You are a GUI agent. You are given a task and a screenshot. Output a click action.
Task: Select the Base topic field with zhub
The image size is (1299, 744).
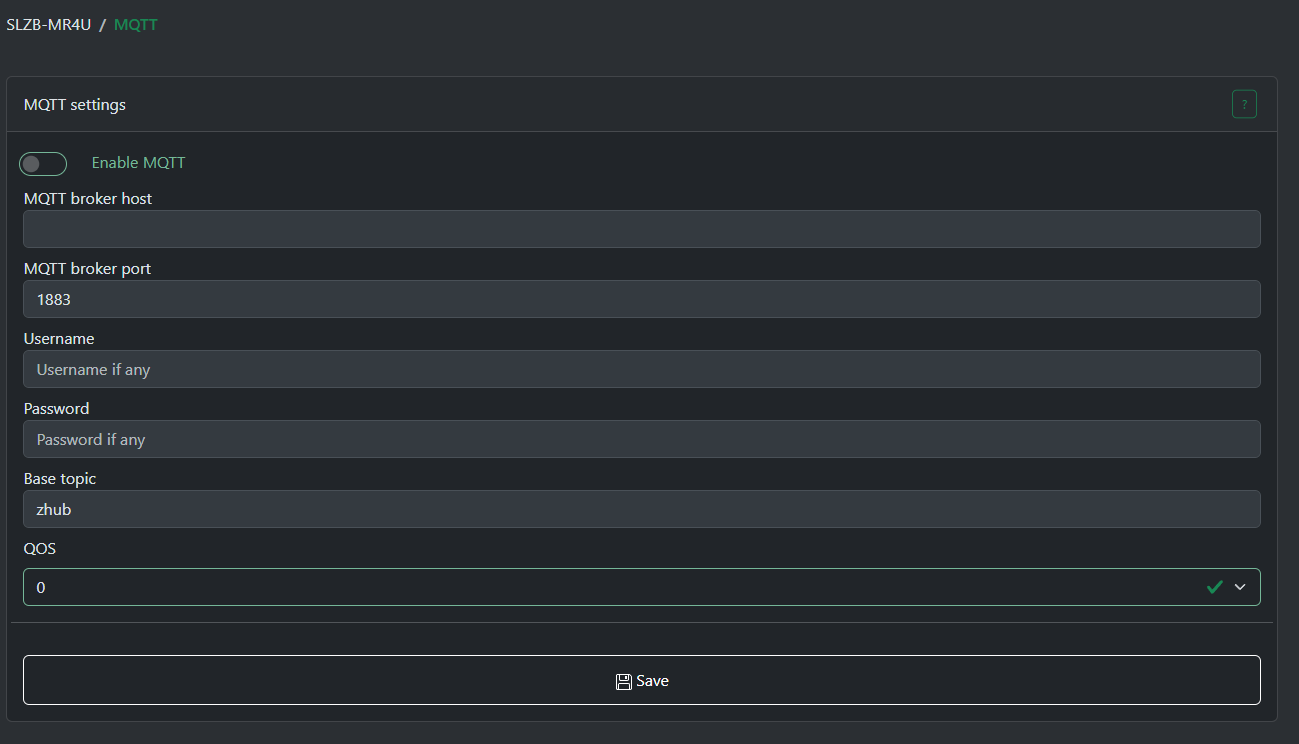[x=641, y=509]
